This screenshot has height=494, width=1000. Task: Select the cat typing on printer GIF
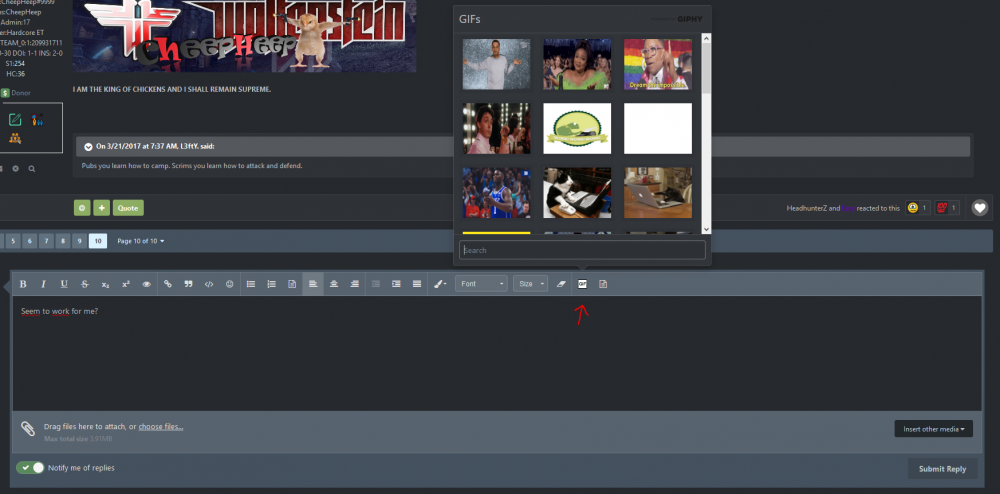tap(577, 193)
